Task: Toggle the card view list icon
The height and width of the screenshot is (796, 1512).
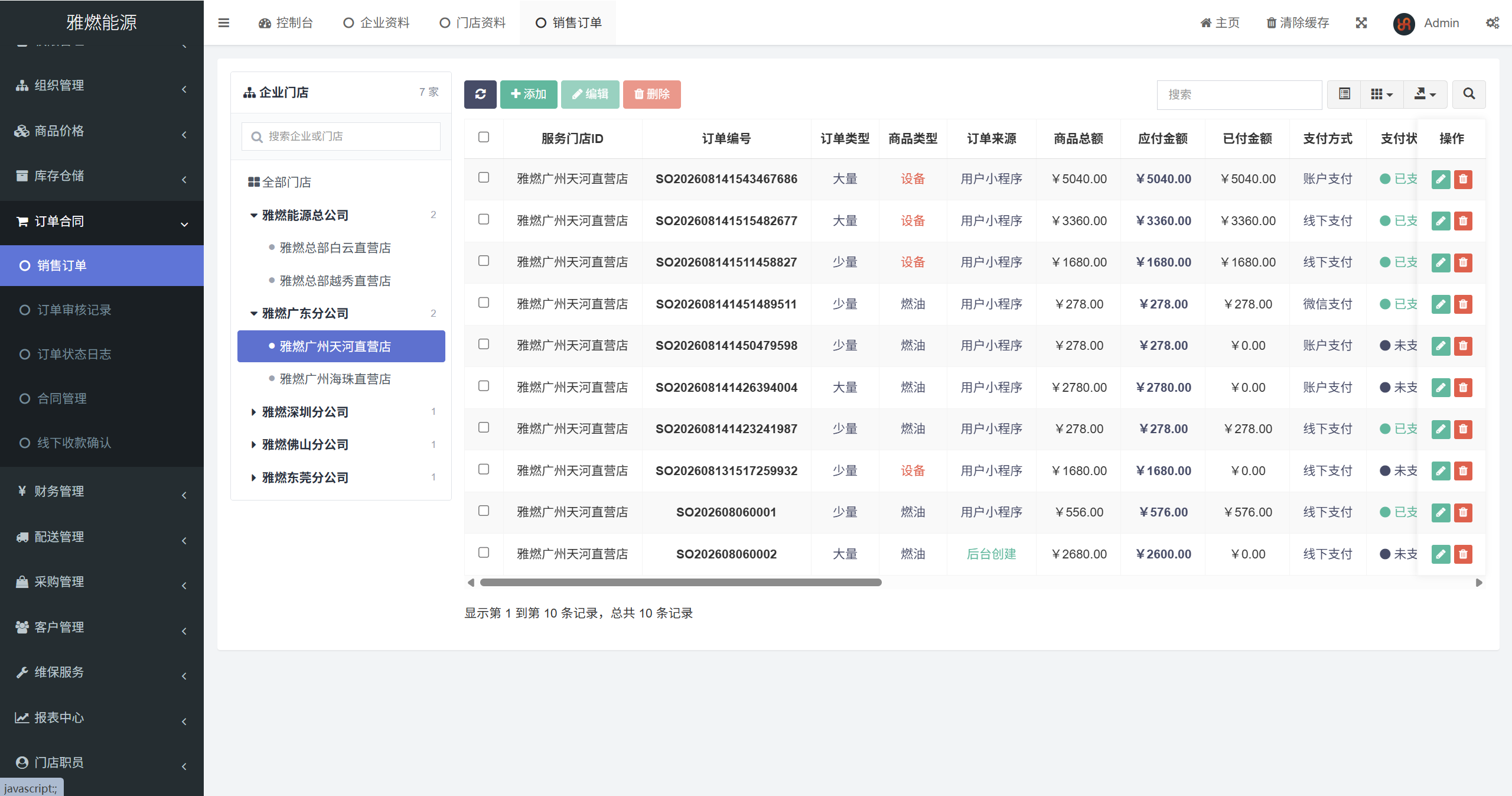Action: [1344, 94]
